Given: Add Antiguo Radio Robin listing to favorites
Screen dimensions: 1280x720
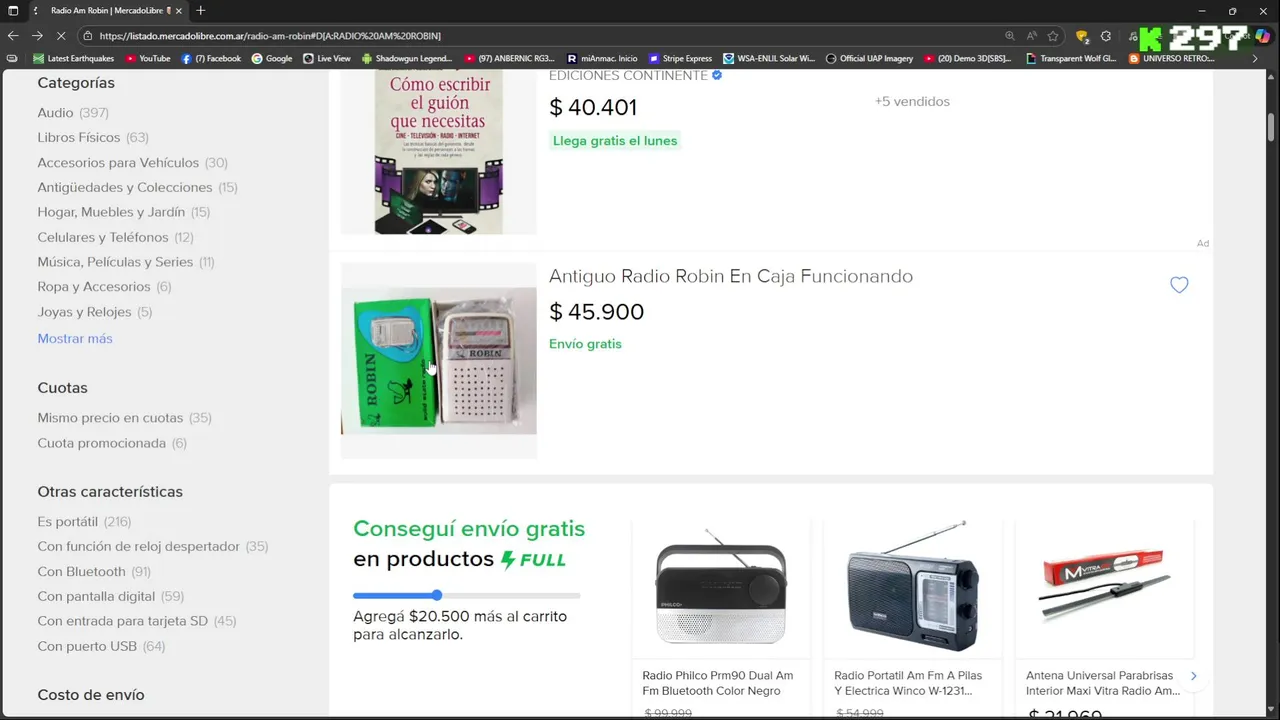Looking at the screenshot, I should (x=1179, y=285).
